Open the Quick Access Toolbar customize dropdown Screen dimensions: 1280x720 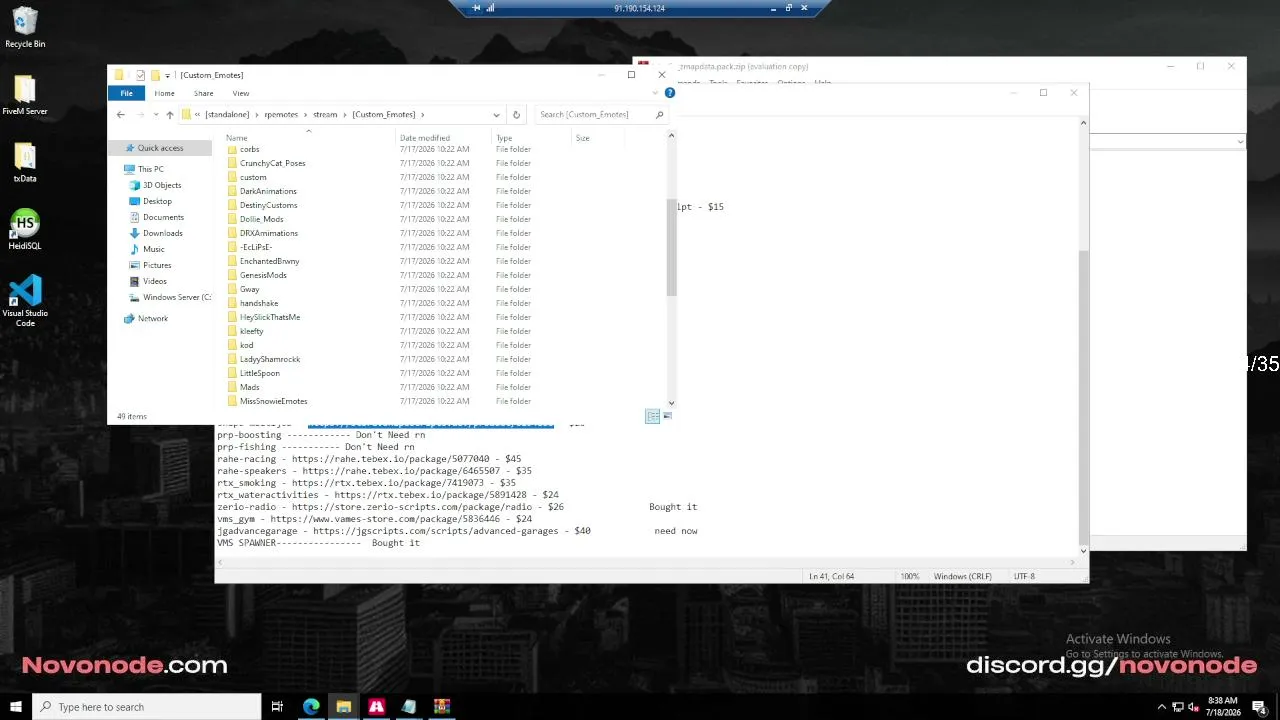click(167, 75)
